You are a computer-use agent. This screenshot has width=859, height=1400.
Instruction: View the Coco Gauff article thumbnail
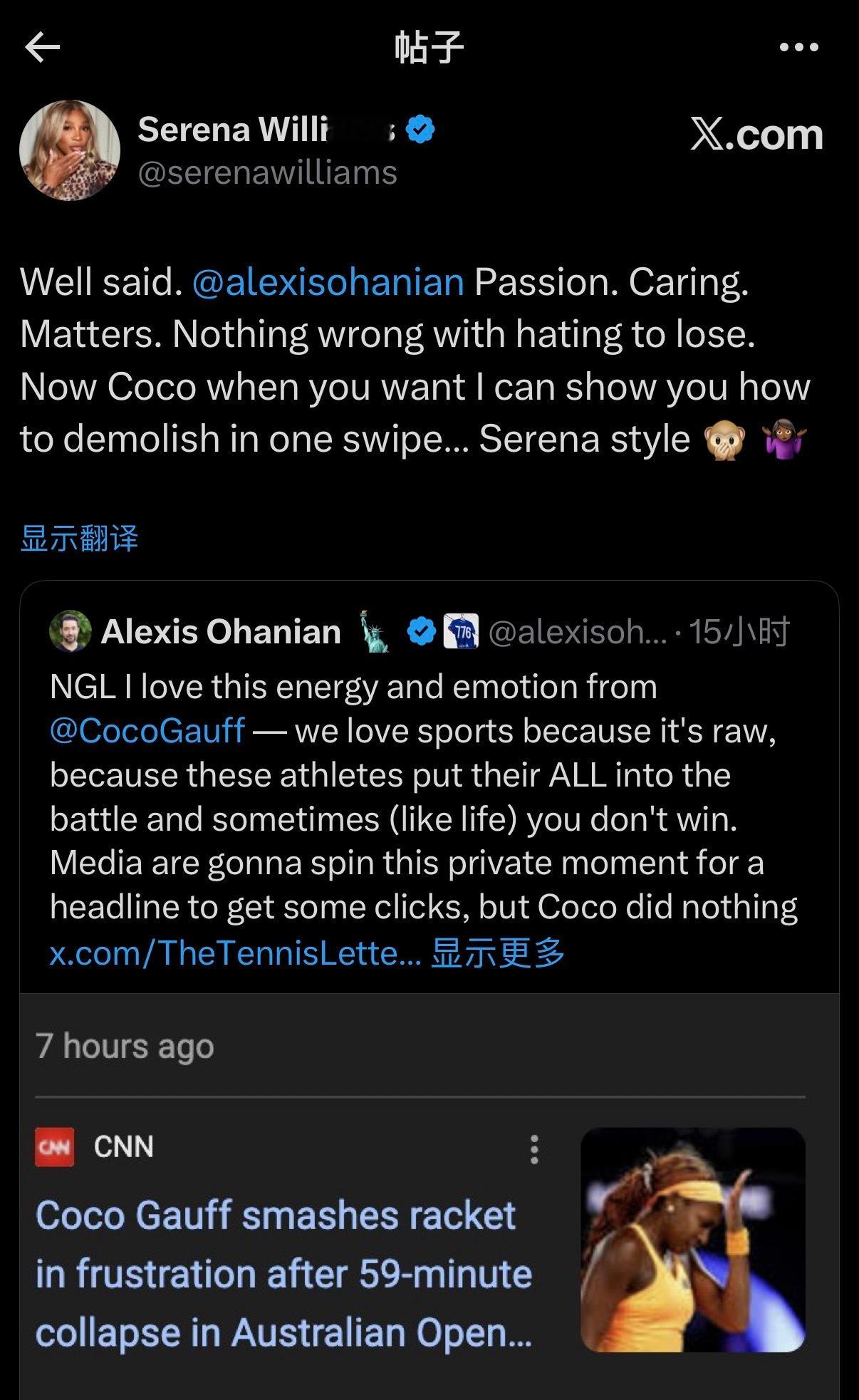tap(692, 1240)
